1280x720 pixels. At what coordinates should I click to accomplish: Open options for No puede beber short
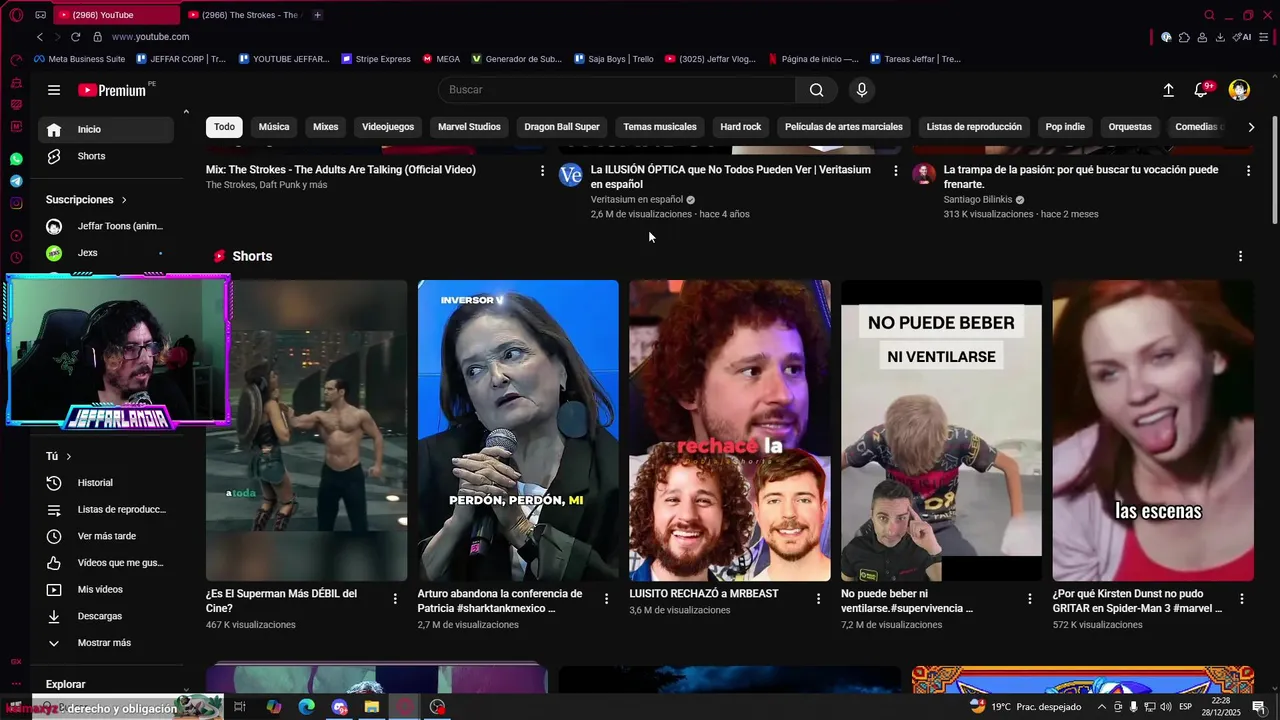coord(1030,599)
